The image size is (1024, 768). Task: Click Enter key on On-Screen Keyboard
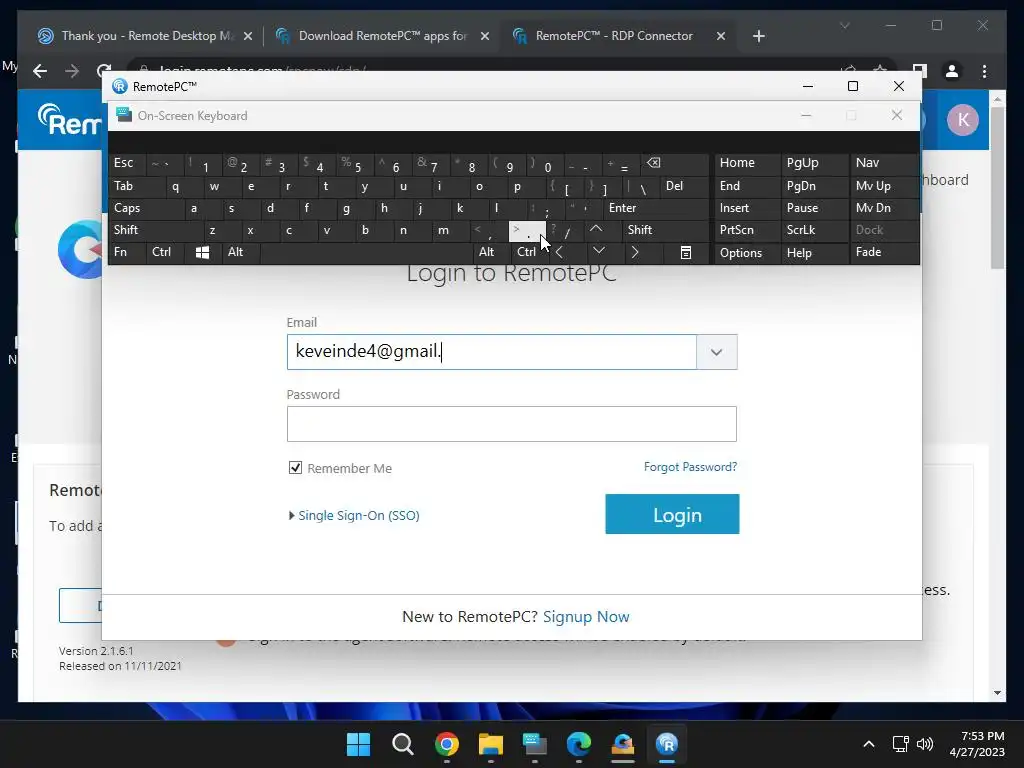(x=656, y=208)
